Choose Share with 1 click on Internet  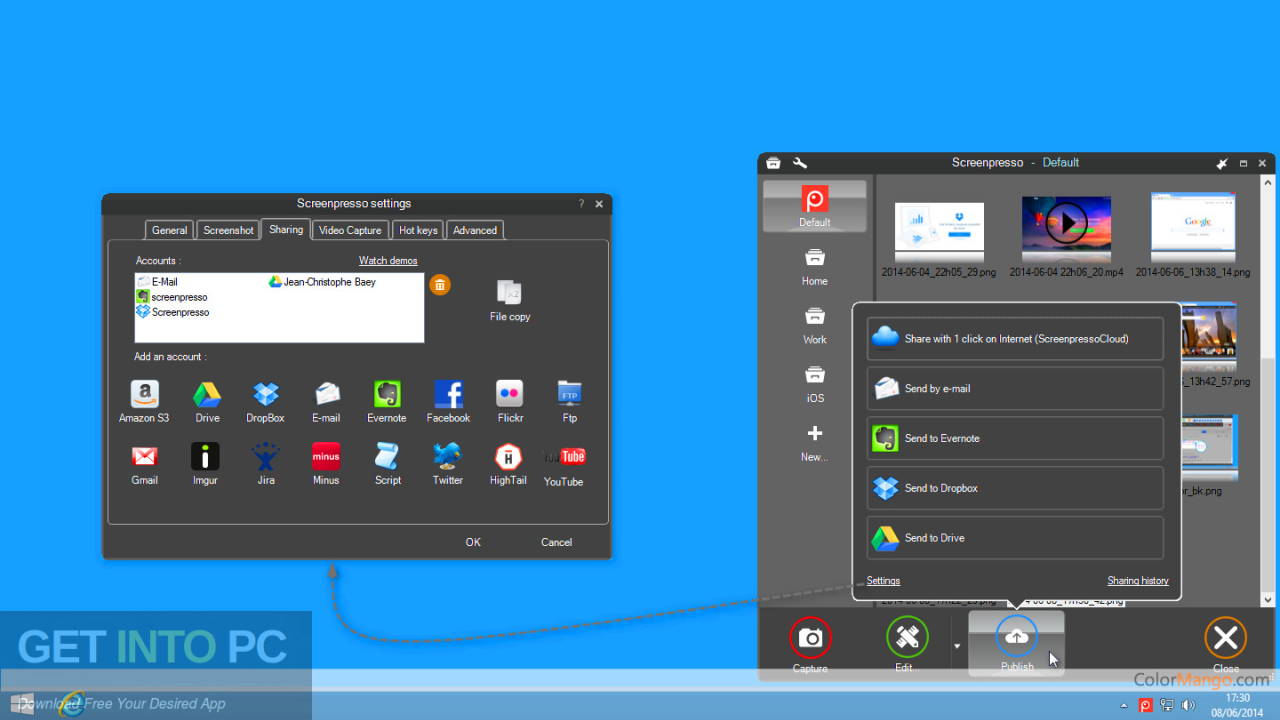(1015, 339)
